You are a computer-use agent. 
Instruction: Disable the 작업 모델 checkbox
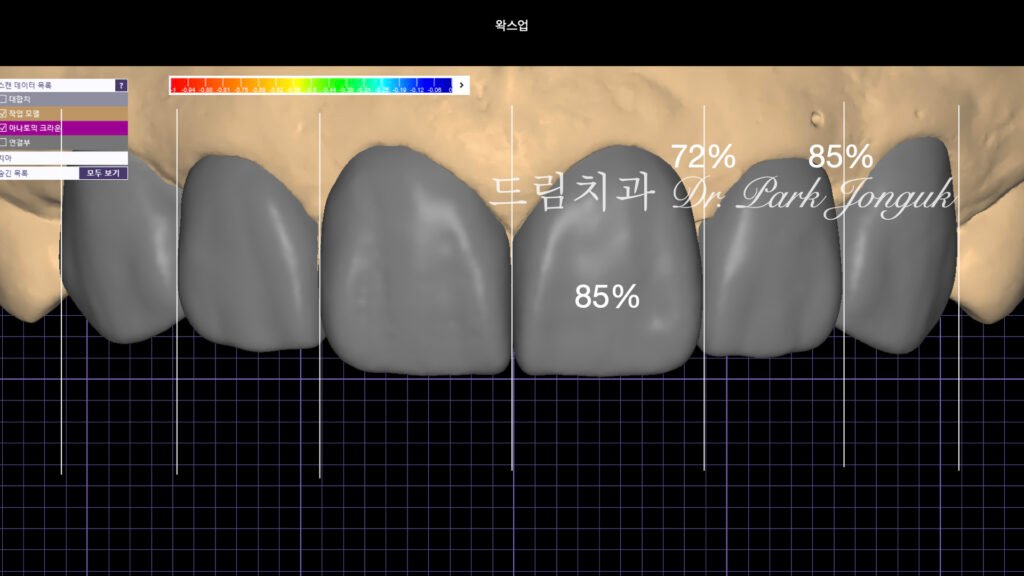tap(5, 112)
